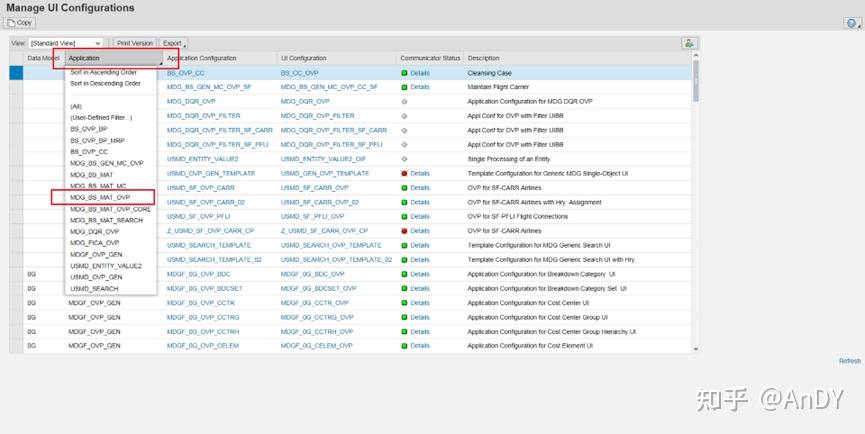Click red status icon for USMD_OVP_GEN_TEMPLATE row
Viewport: 865px width, 434px height.
pos(404,173)
